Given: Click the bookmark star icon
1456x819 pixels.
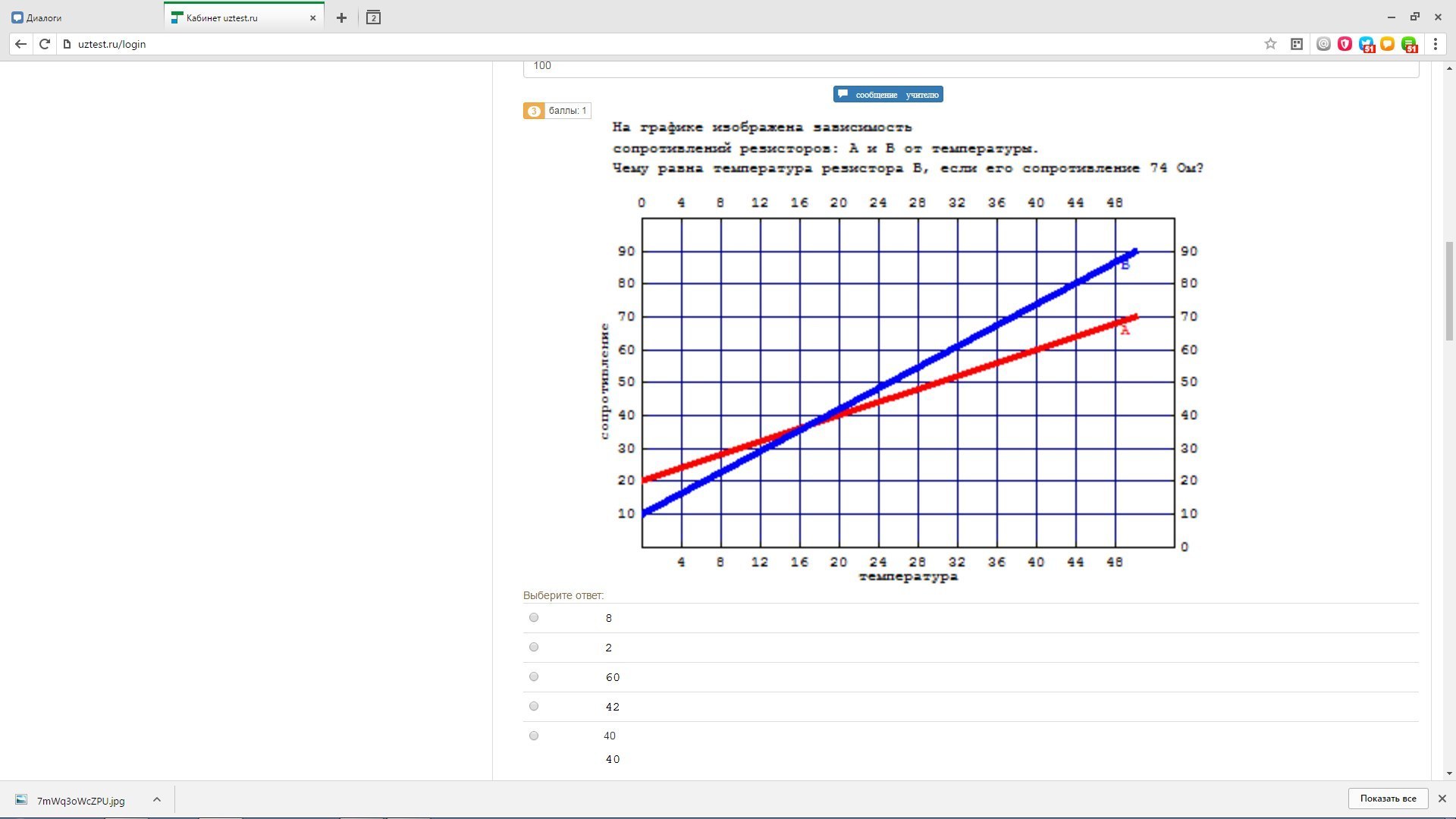Looking at the screenshot, I should click(1270, 44).
